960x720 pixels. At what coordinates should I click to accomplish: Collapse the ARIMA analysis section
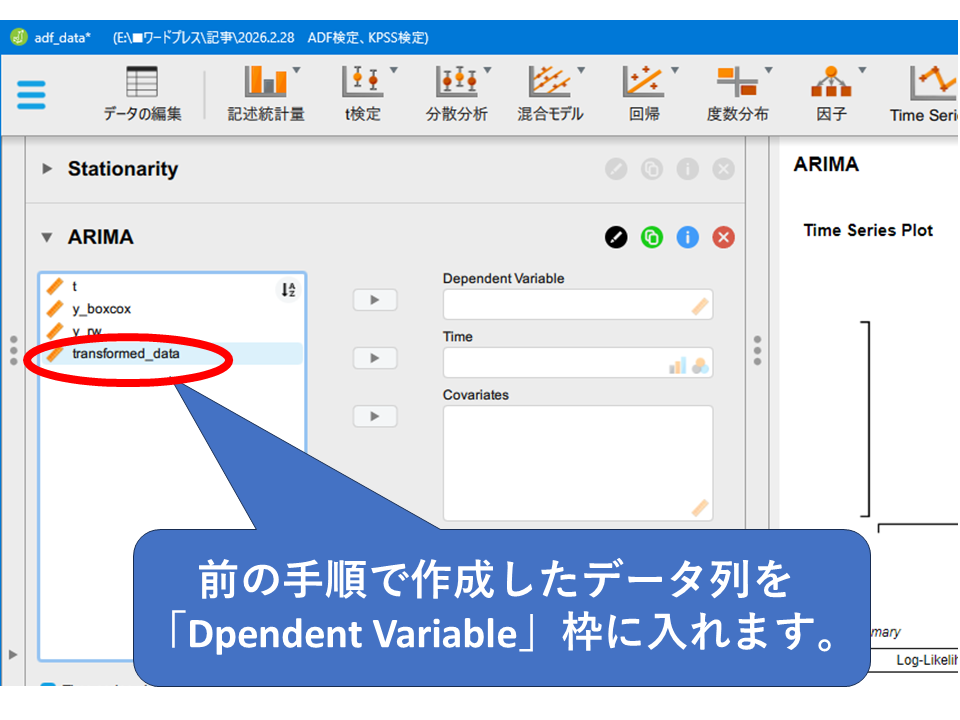[47, 238]
